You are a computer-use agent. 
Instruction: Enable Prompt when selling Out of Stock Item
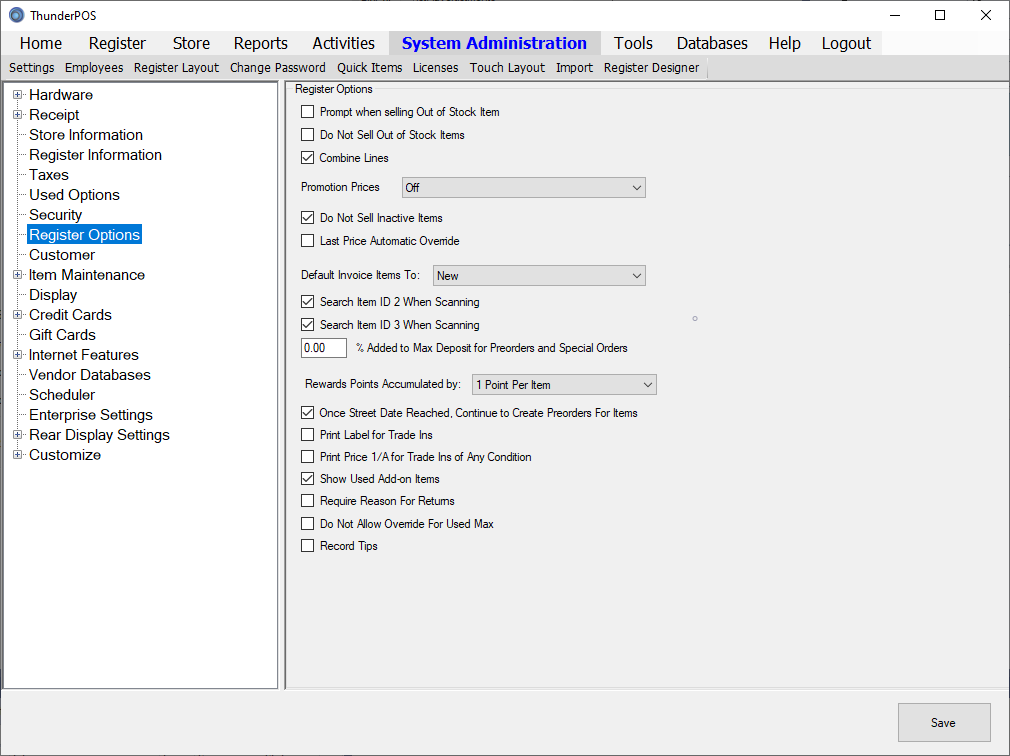308,112
